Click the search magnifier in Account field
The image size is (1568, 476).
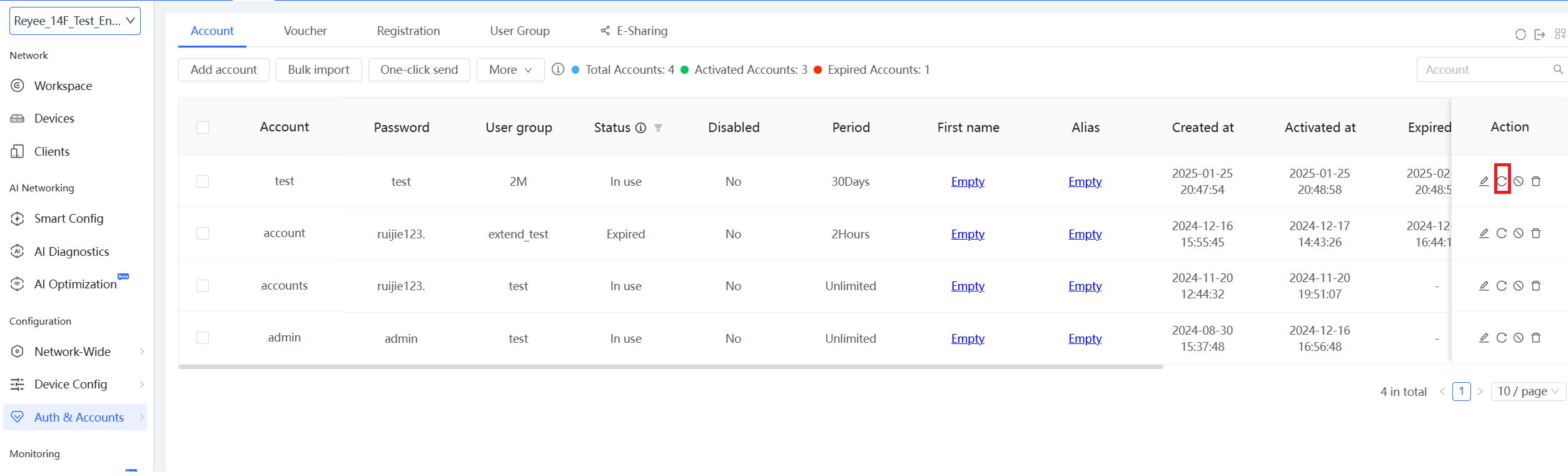click(1557, 69)
